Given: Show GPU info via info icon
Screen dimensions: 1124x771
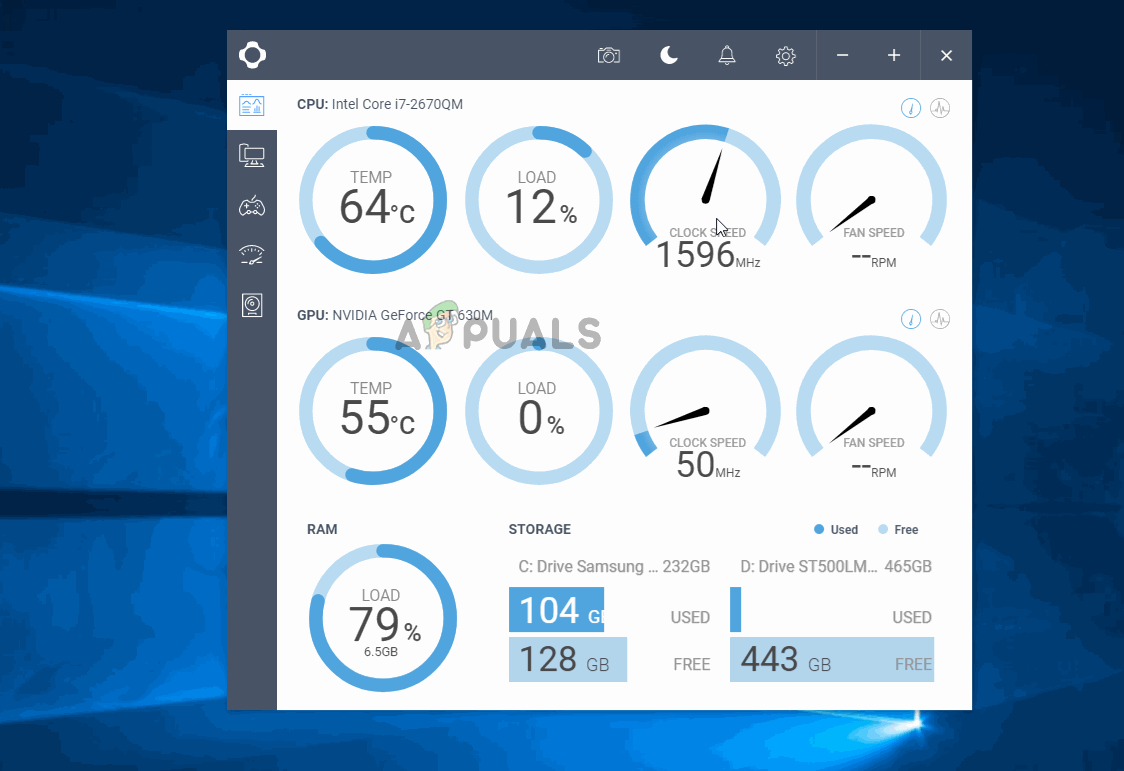Looking at the screenshot, I should [910, 319].
